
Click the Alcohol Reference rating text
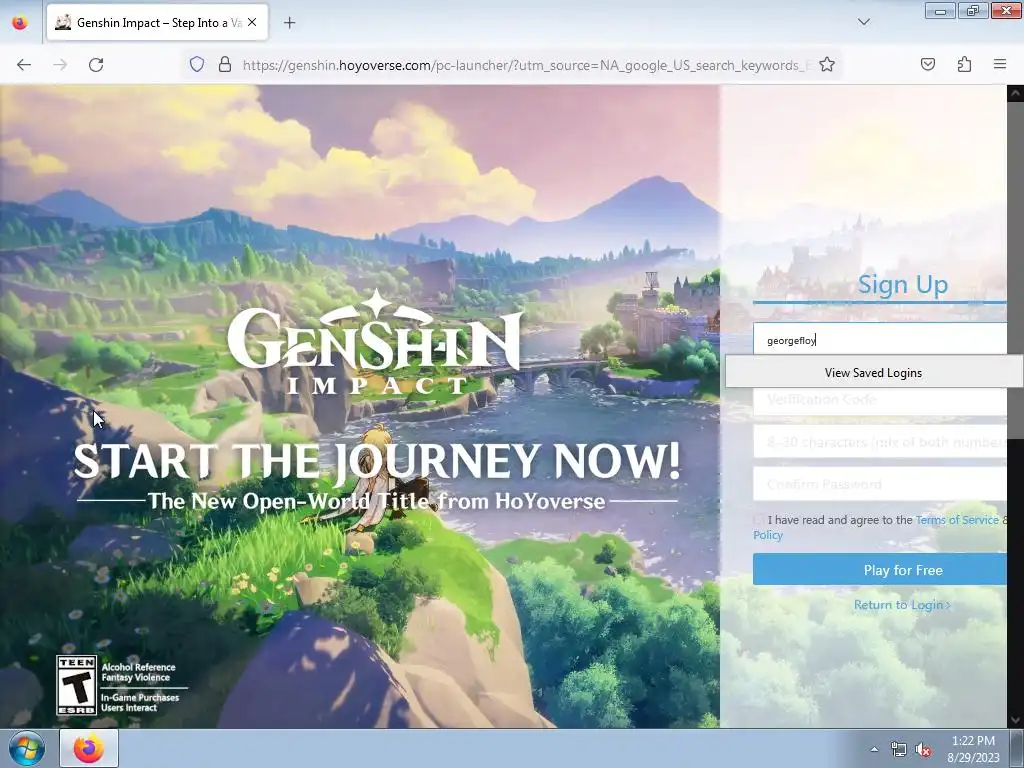(138, 667)
